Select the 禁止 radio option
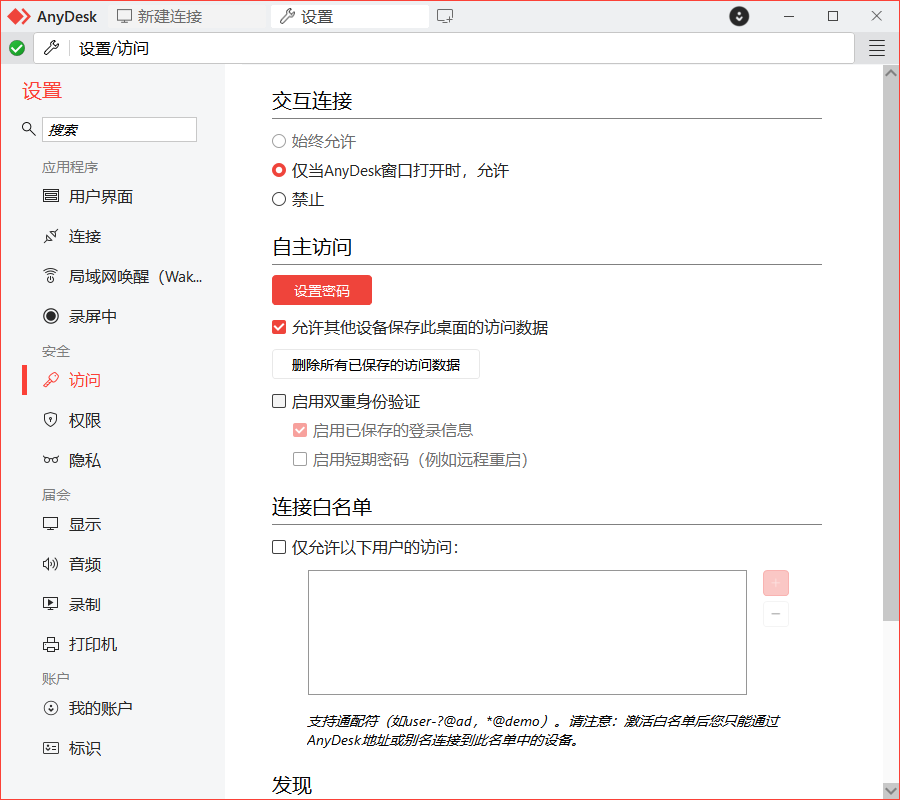Viewport: 900px width, 800px height. [278, 199]
